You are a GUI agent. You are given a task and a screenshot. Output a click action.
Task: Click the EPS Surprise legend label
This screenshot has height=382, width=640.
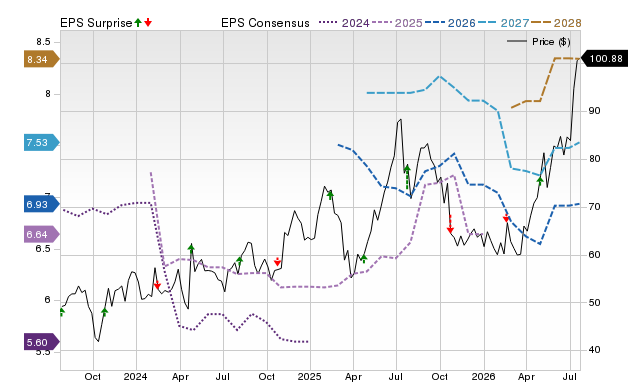[x=96, y=23]
